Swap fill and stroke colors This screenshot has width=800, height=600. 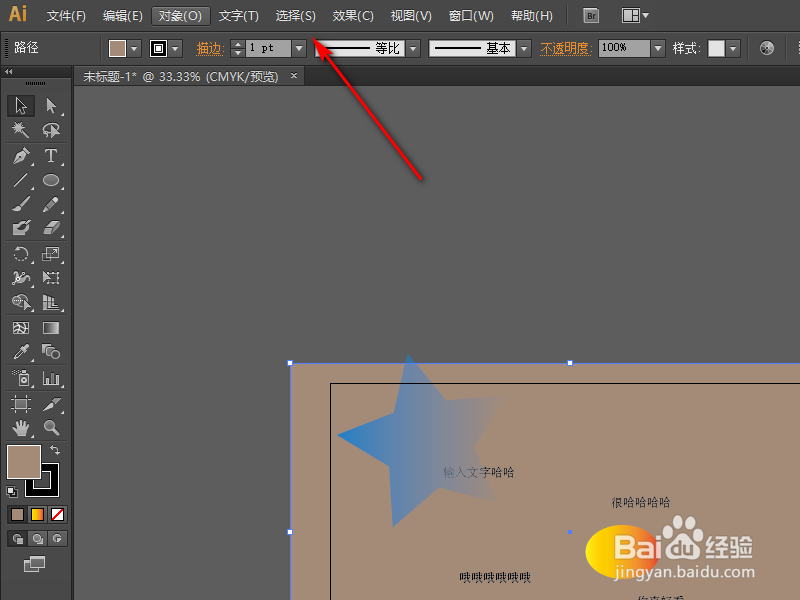55,450
